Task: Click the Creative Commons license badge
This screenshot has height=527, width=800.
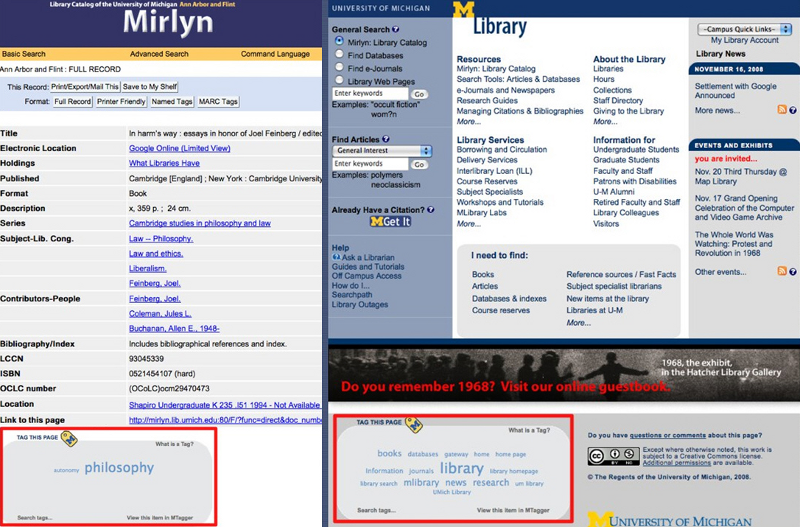Action: coord(613,456)
